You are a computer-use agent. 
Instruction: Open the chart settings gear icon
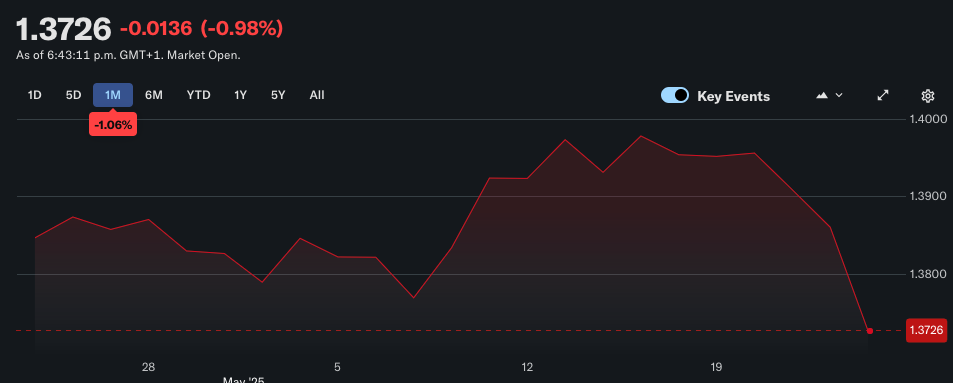pyautogui.click(x=927, y=95)
